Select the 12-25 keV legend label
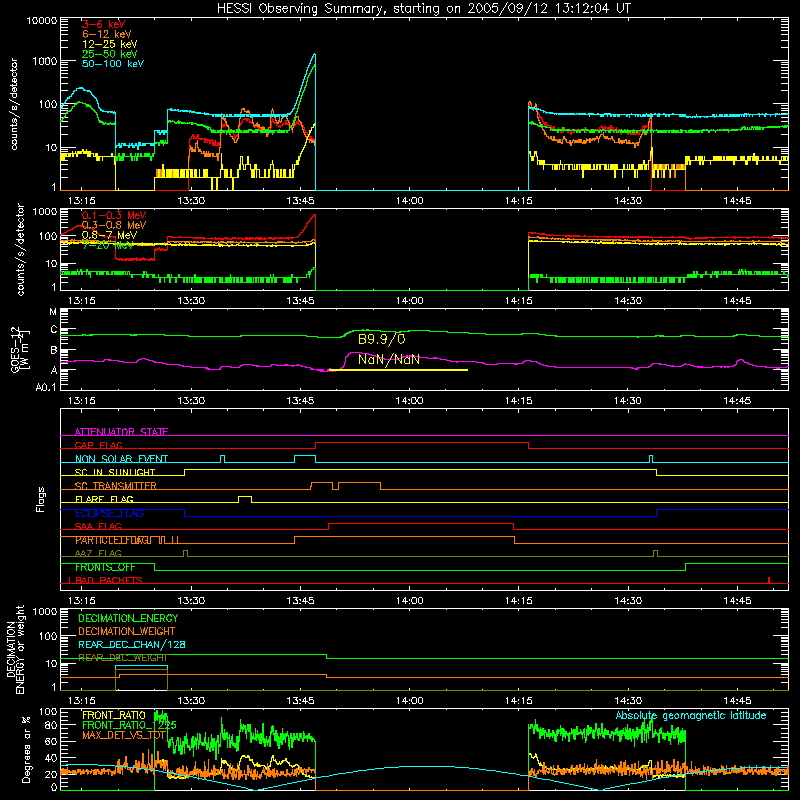 point(110,44)
